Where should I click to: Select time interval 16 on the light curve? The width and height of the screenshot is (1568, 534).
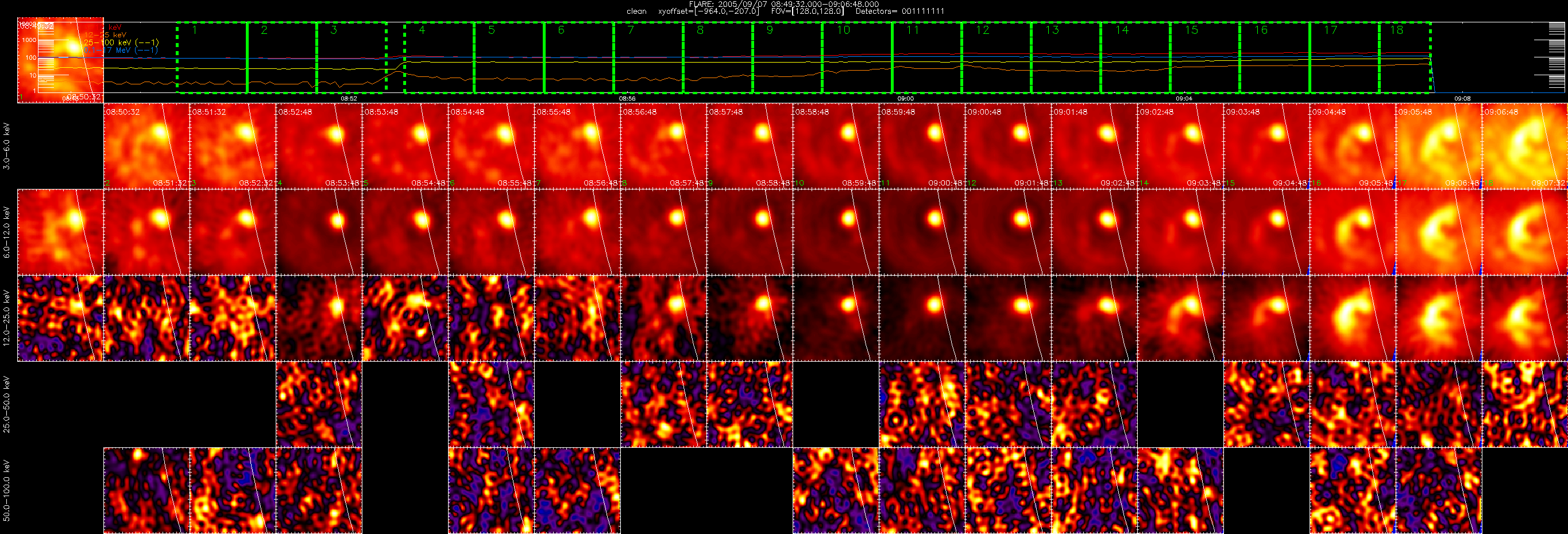click(x=1275, y=58)
